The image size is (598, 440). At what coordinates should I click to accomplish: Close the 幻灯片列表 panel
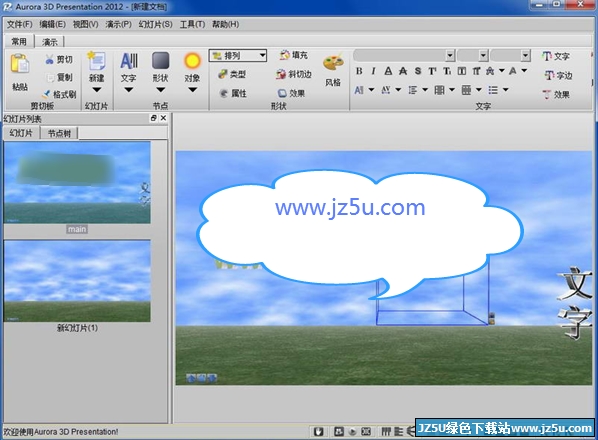point(163,118)
